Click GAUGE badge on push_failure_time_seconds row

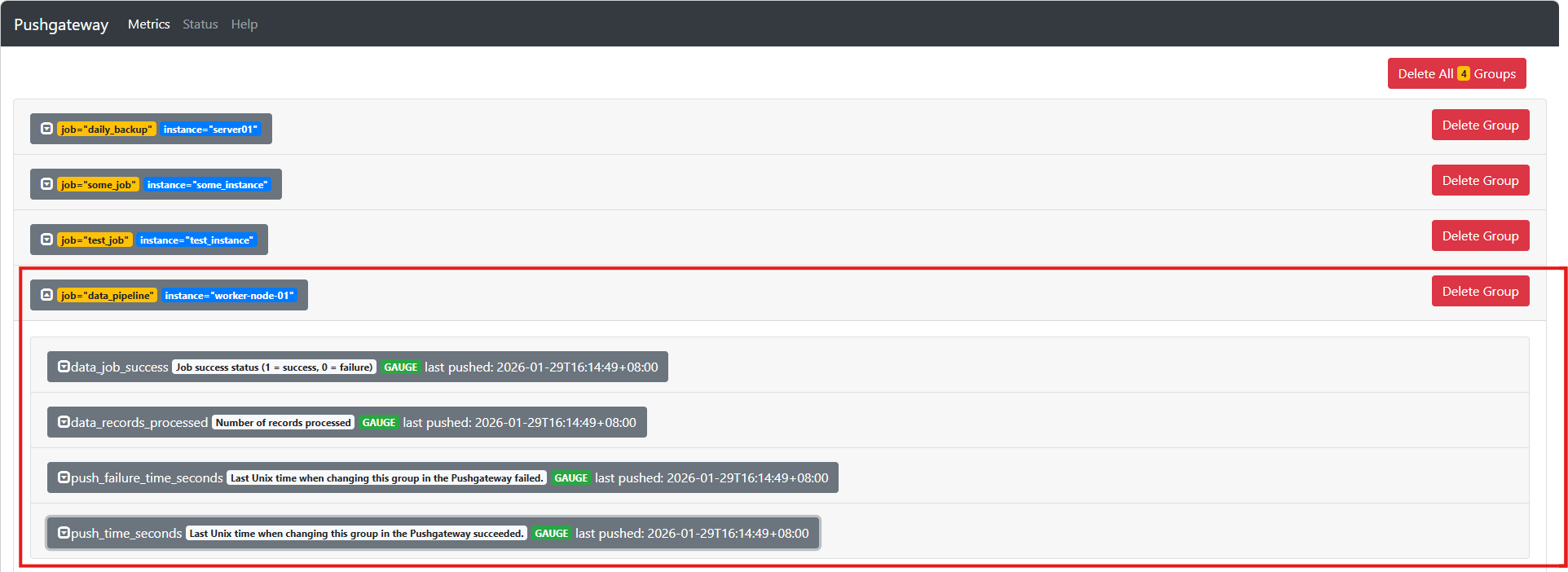(570, 478)
